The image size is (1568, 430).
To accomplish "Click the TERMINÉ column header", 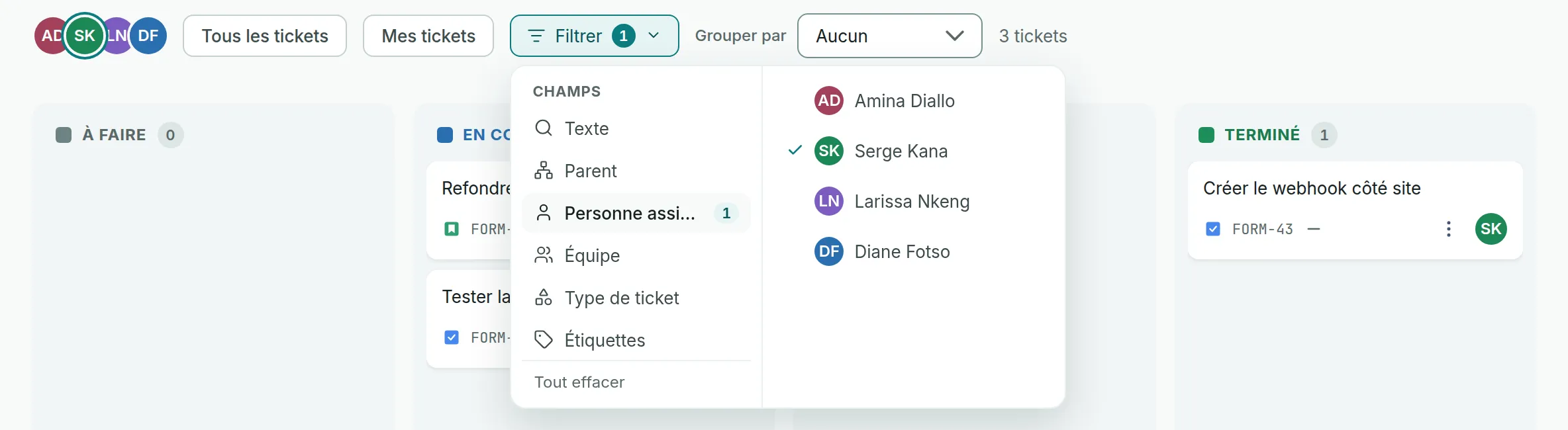I will [1262, 135].
